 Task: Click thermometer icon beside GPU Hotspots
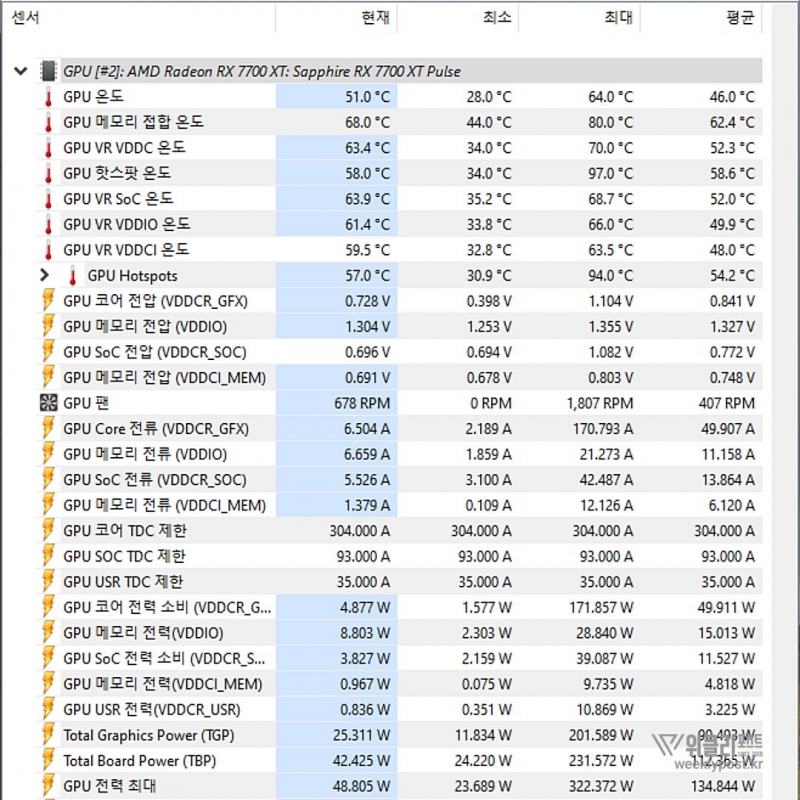[x=72, y=275]
